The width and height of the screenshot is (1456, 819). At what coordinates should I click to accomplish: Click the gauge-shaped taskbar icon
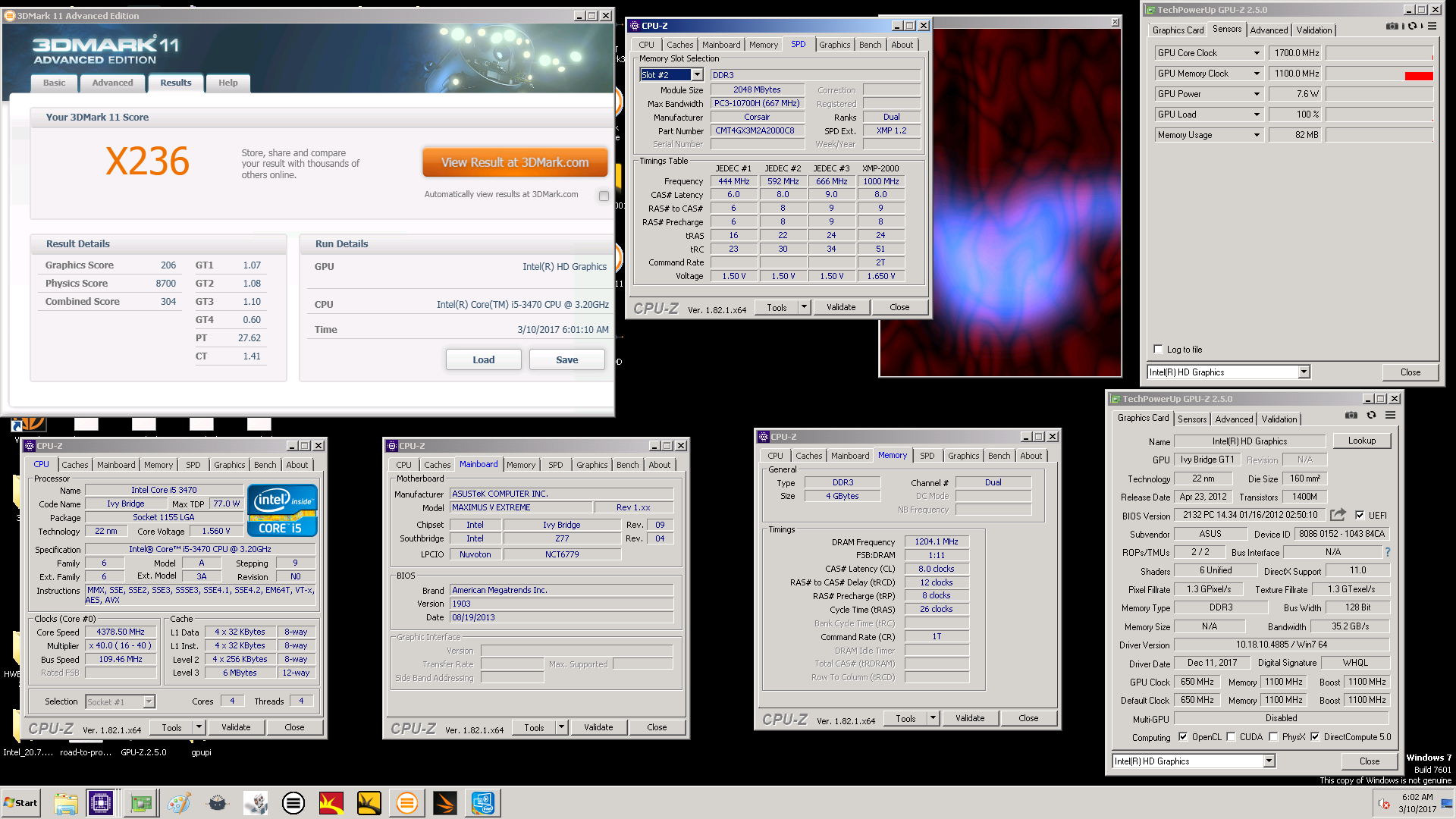point(218,802)
